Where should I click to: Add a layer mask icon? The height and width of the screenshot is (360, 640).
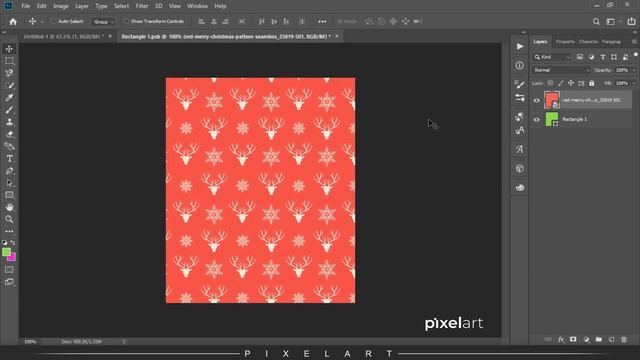[573, 340]
